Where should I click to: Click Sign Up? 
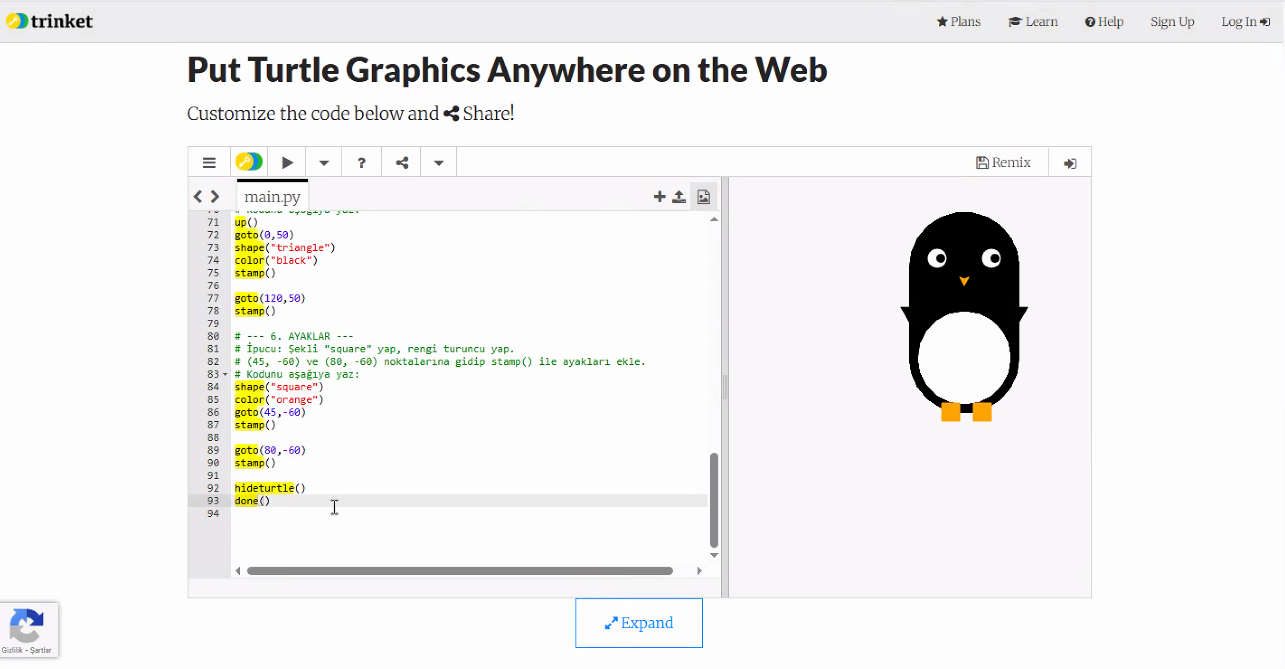(1172, 21)
